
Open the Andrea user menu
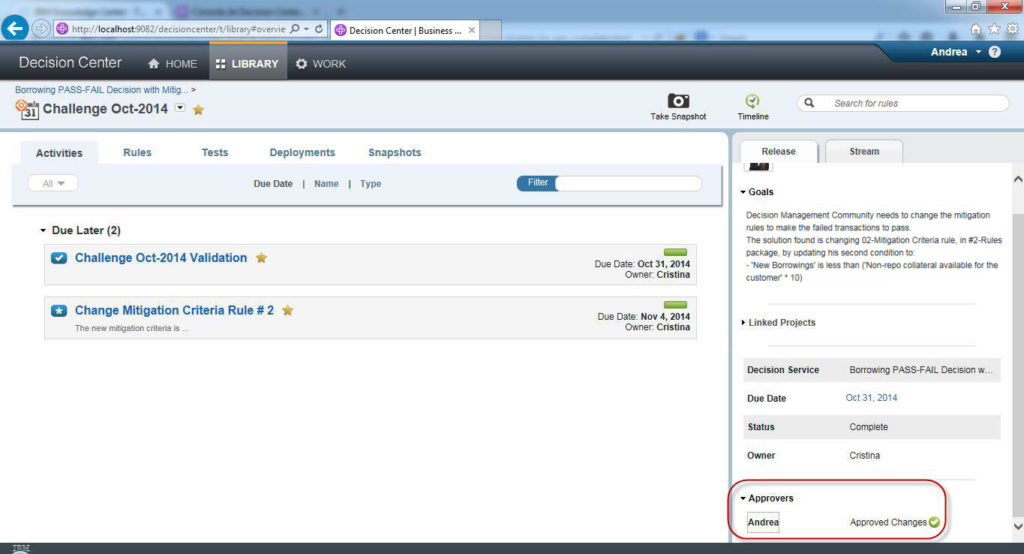point(955,52)
